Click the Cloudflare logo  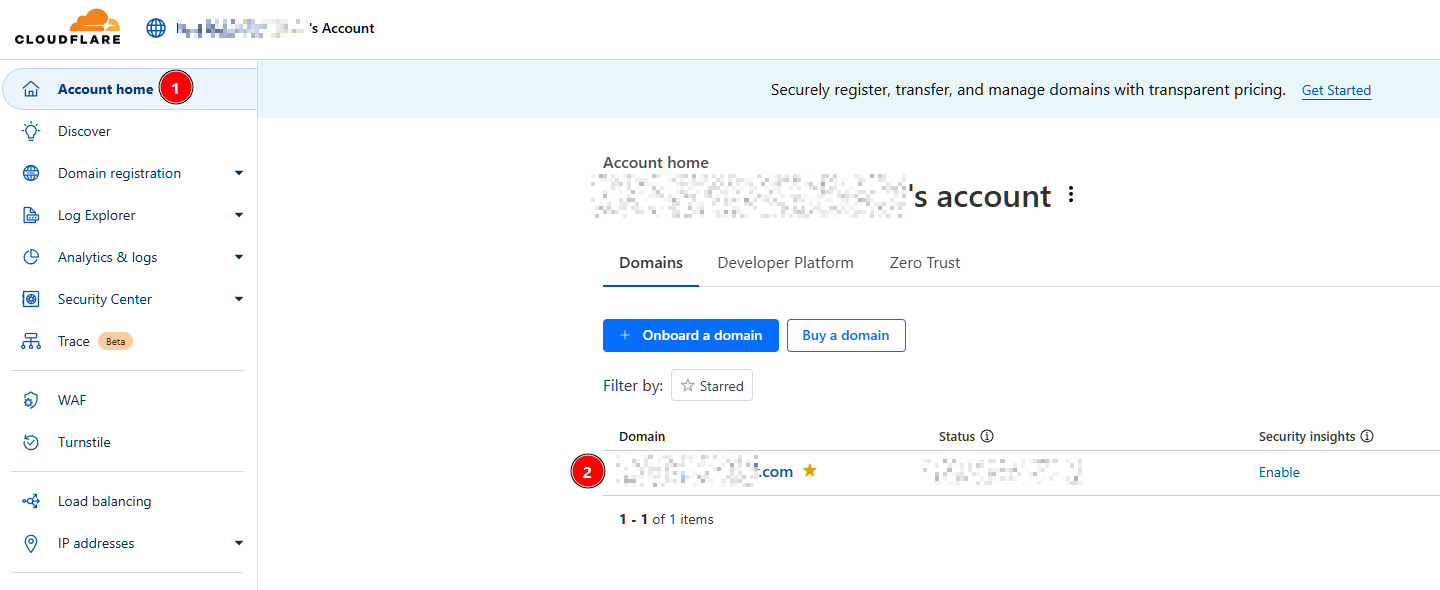pos(68,26)
